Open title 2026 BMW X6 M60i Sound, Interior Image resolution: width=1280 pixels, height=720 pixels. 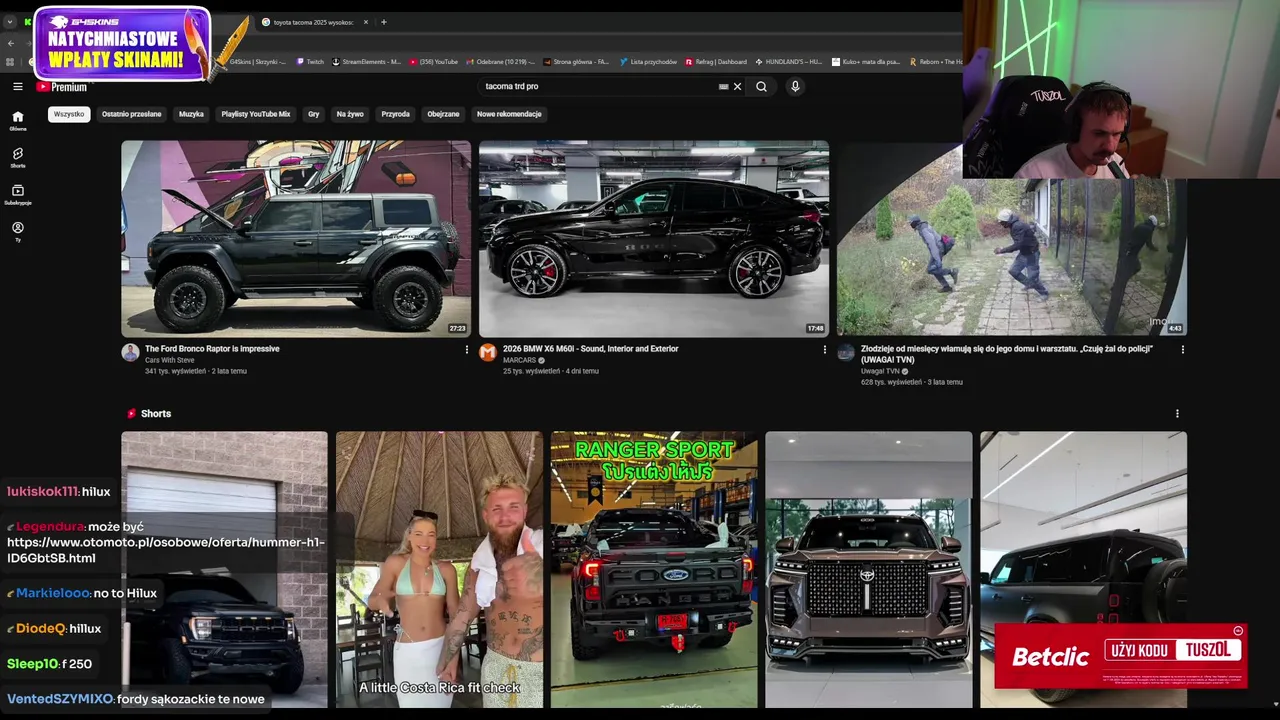click(590, 349)
